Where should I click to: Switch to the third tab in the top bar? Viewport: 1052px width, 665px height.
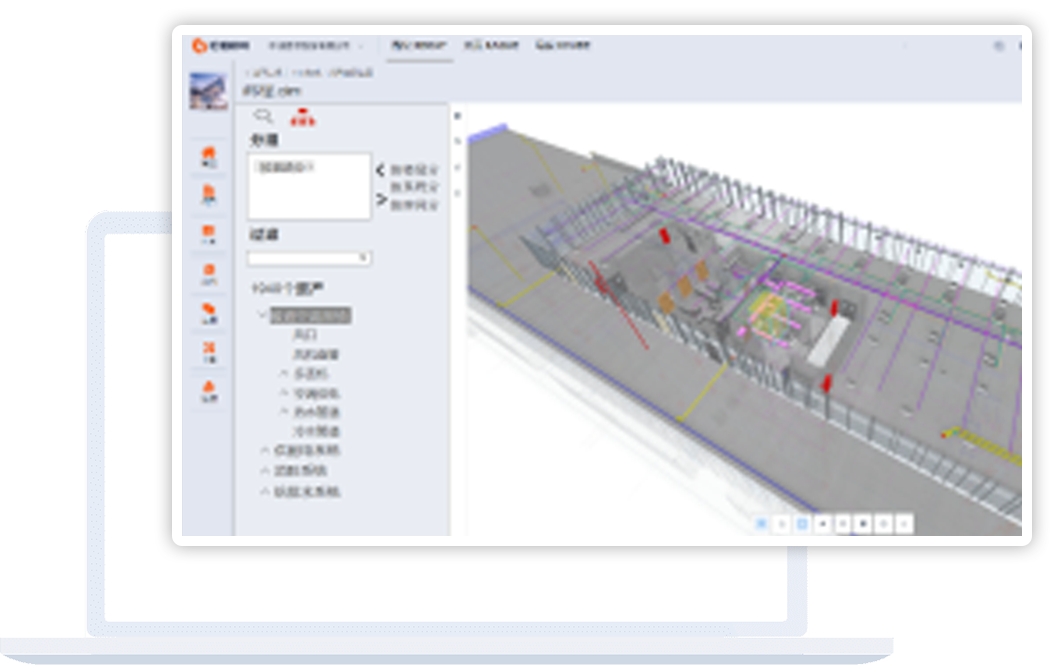point(564,45)
